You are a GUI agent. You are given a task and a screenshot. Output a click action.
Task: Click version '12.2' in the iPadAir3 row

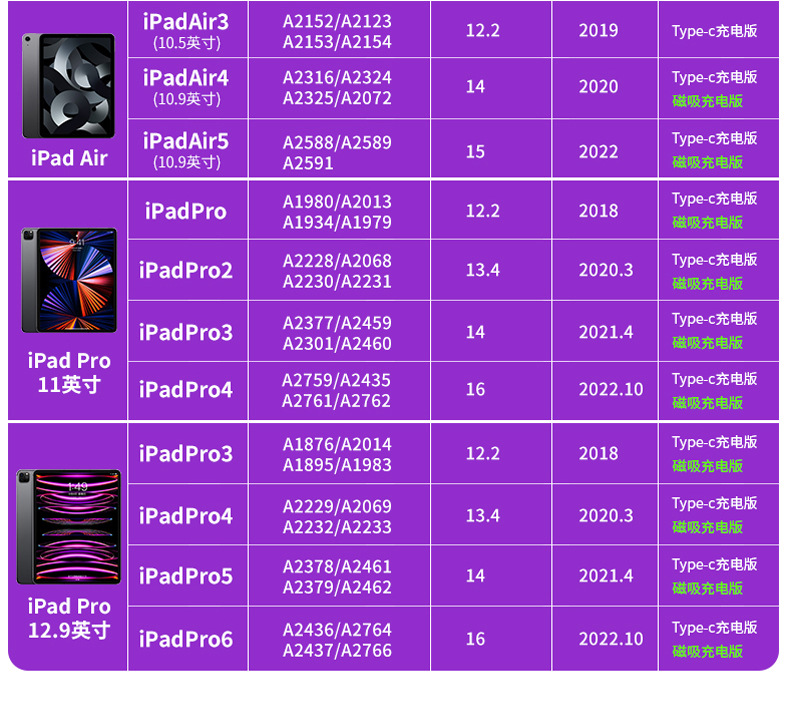coord(483,31)
